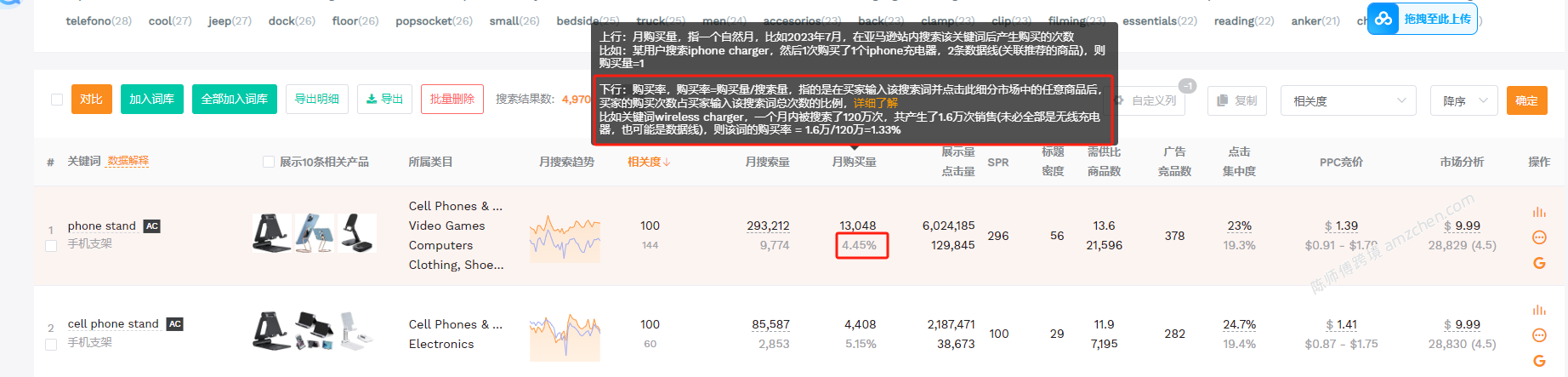Open 详细了解 link in tooltip
The height and width of the screenshot is (377, 1568).
click(876, 103)
